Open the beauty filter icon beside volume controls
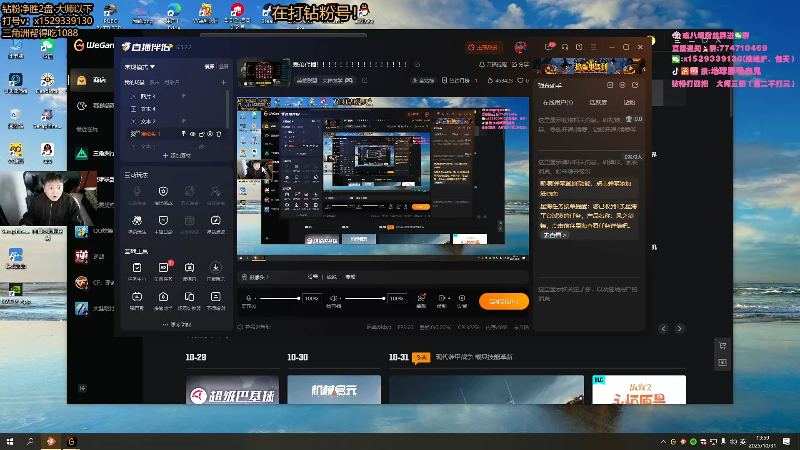 421,298
